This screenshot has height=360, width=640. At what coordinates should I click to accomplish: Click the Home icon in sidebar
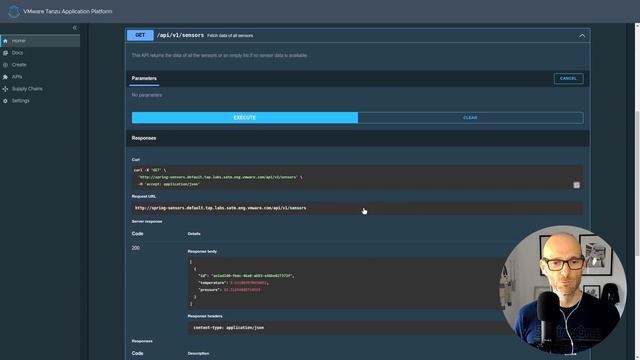(x=5, y=41)
